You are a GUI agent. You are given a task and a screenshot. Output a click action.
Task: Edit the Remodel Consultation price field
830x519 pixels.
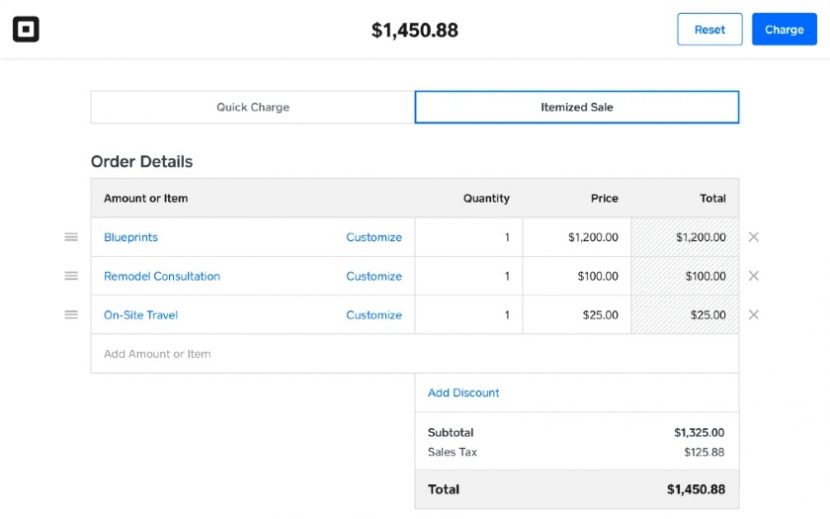[x=577, y=276]
